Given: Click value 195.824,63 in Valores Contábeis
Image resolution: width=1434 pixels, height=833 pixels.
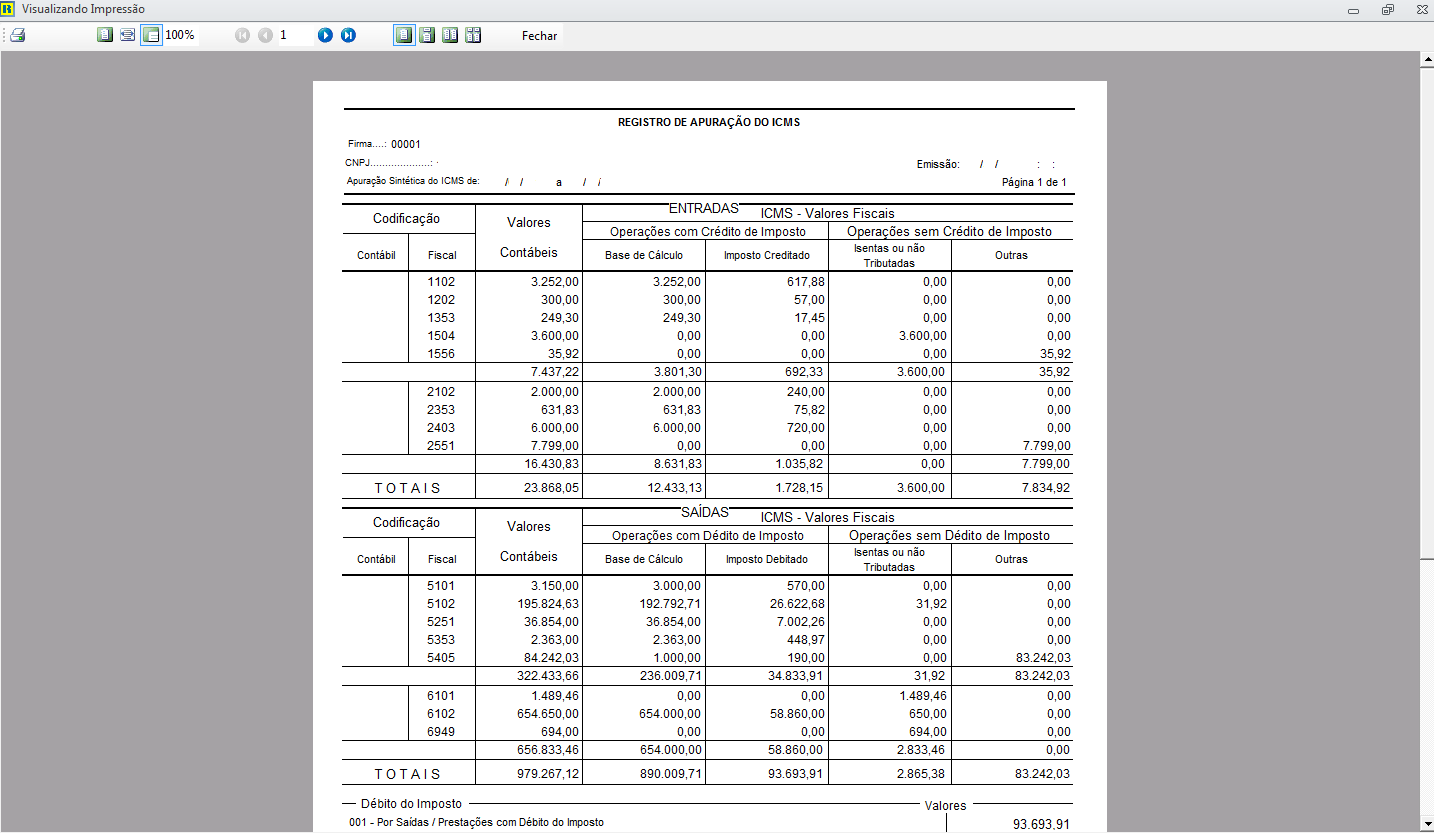Looking at the screenshot, I should pyautogui.click(x=548, y=604).
